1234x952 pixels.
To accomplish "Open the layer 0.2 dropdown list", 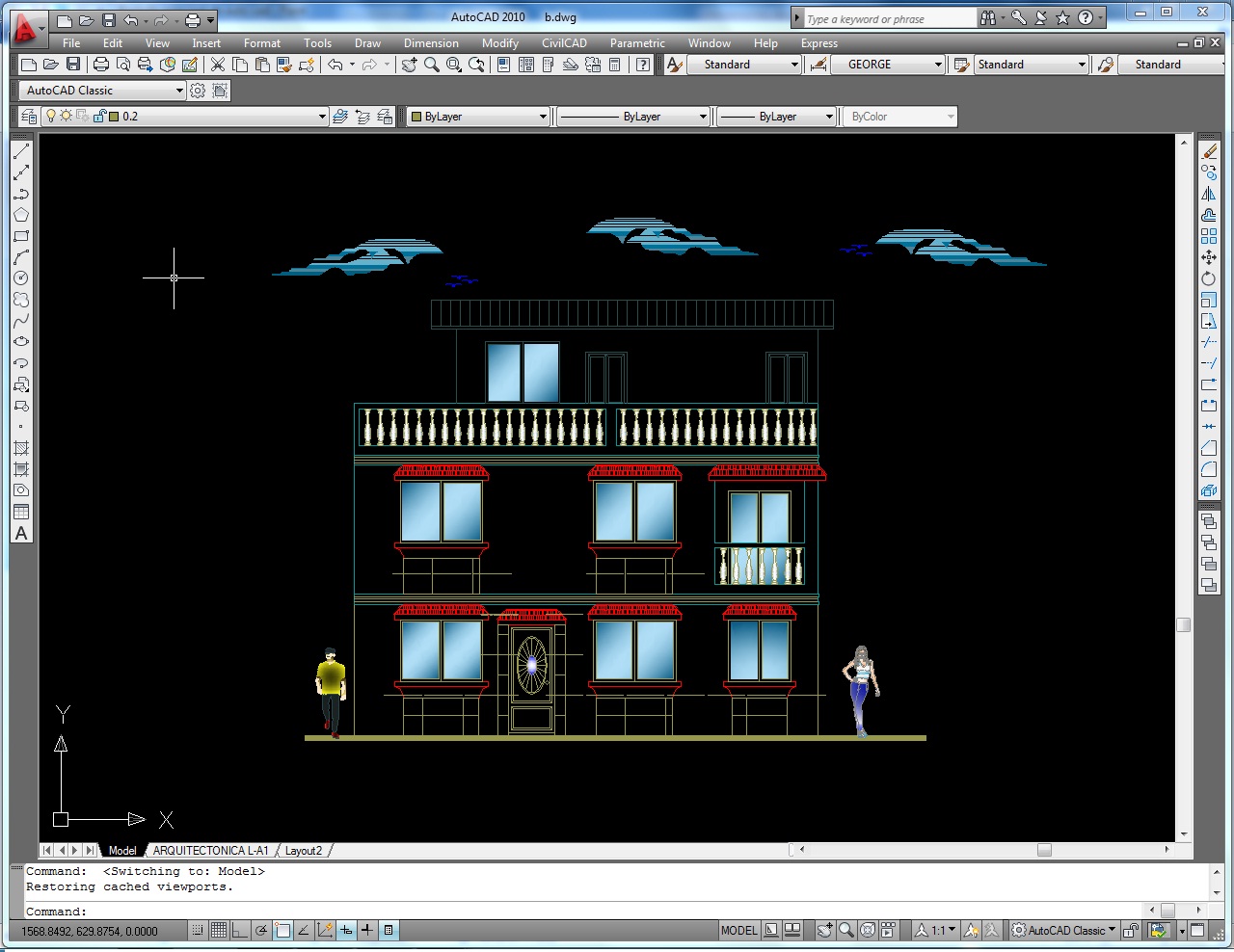I will click(322, 117).
